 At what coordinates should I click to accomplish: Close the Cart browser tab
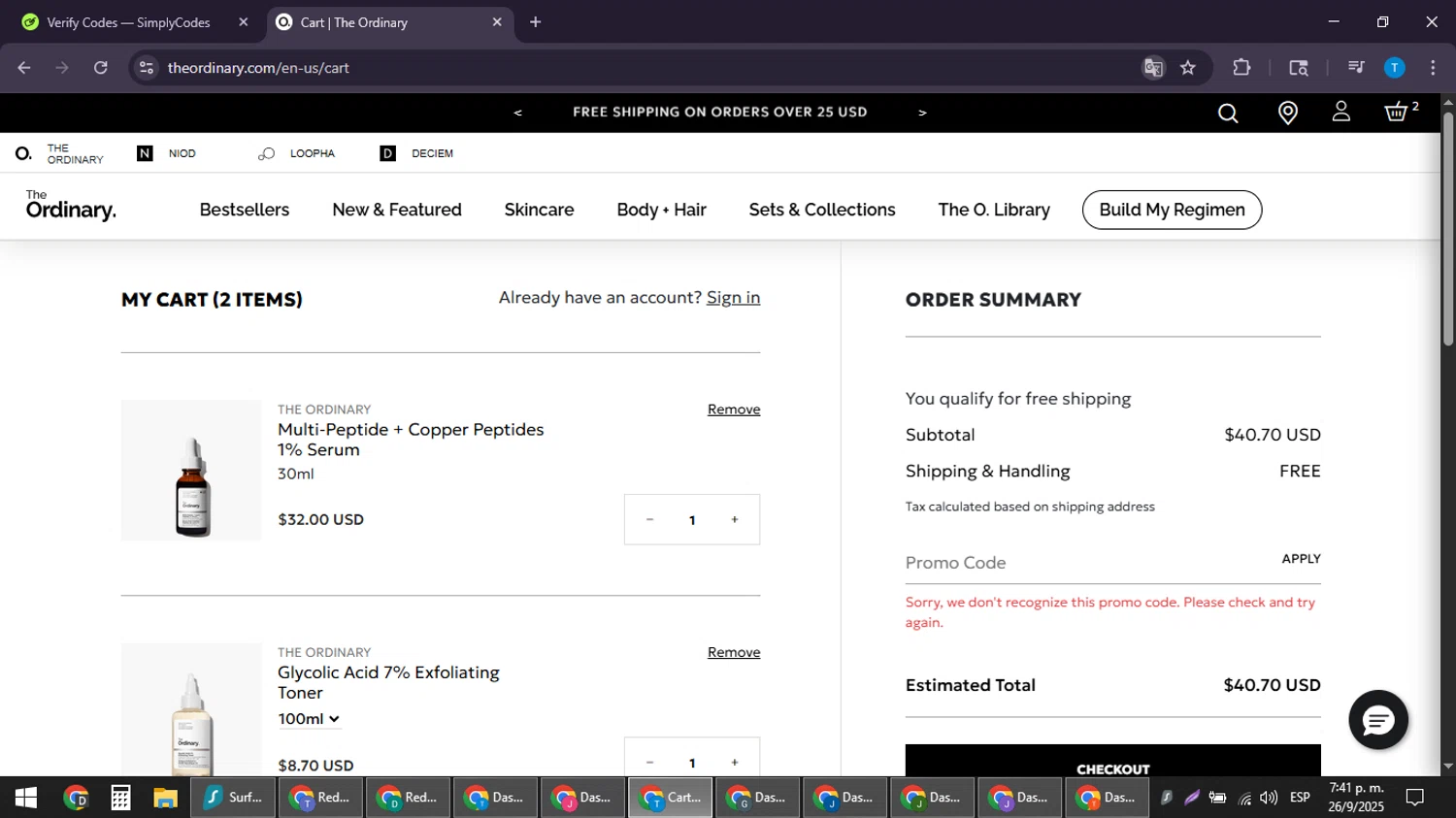pyautogui.click(x=497, y=22)
